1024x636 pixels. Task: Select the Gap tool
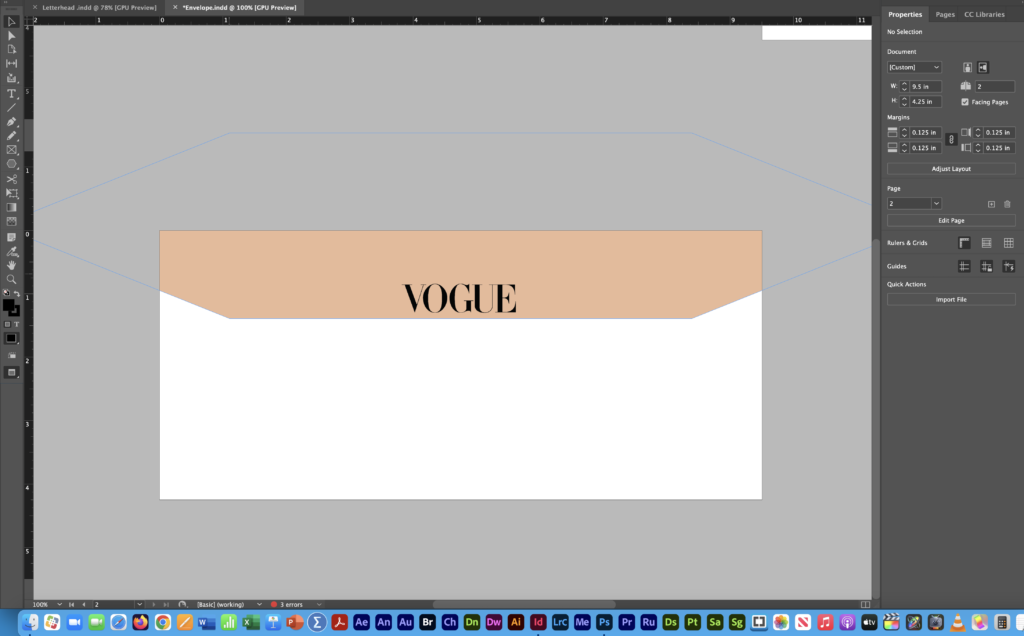pos(11,63)
